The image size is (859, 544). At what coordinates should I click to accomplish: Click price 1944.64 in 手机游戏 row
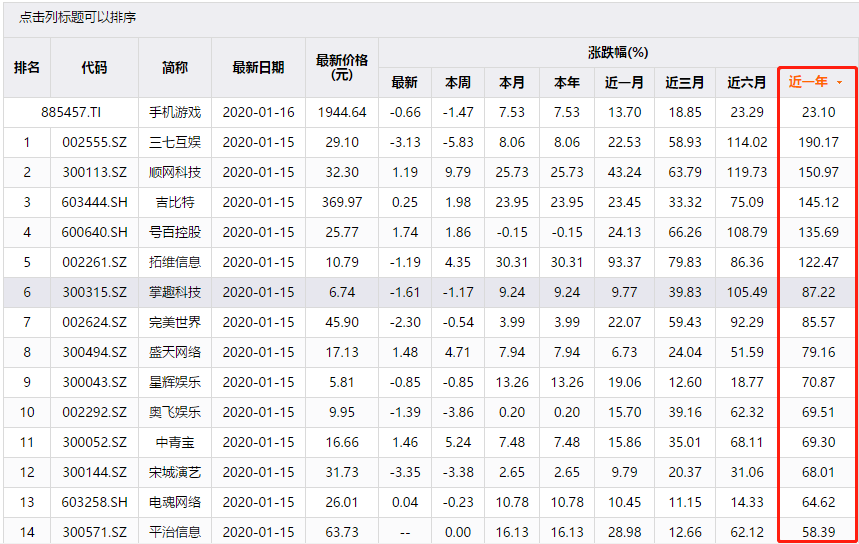[342, 112]
